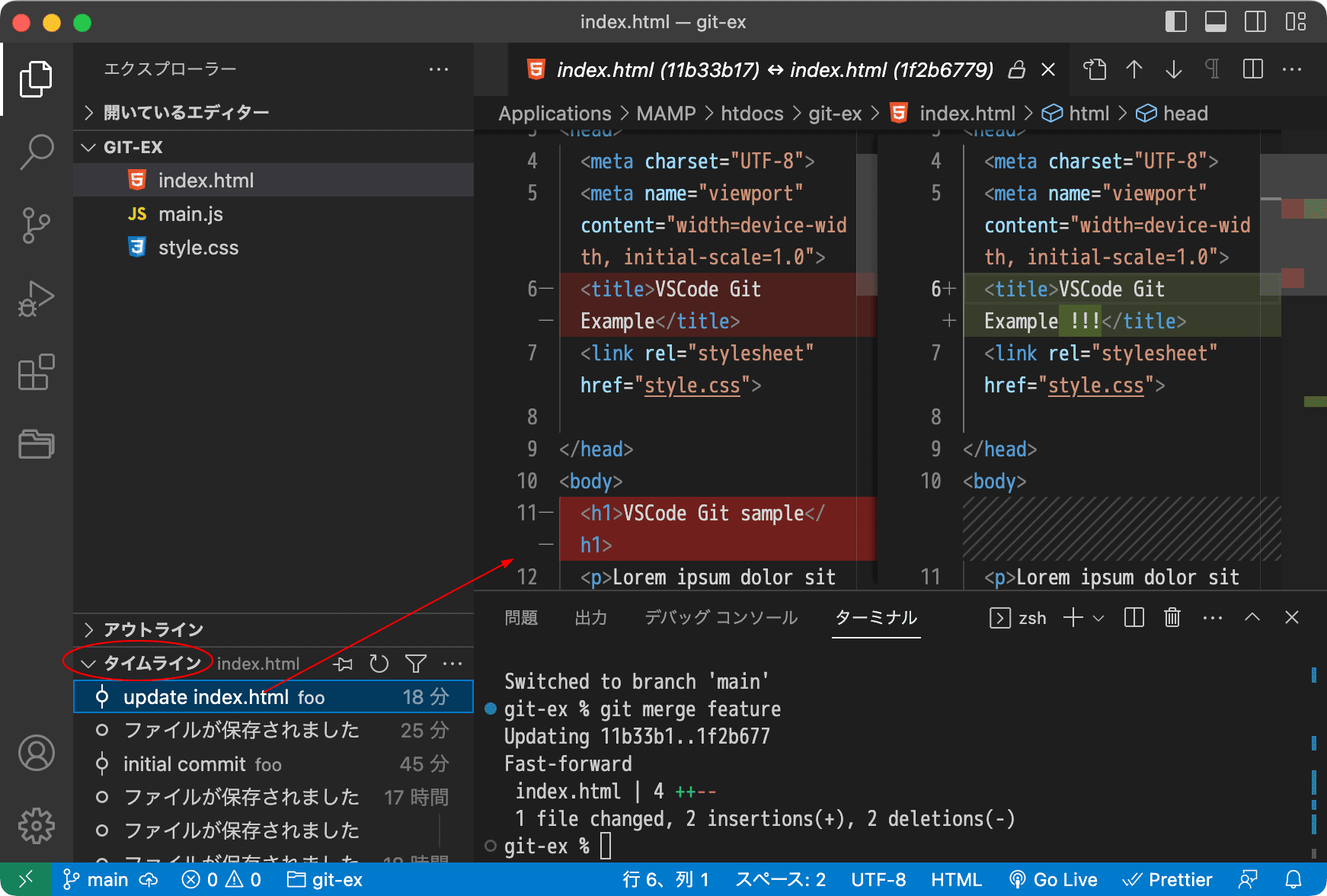
Task: Open the Search view in activity bar
Action: point(36,152)
